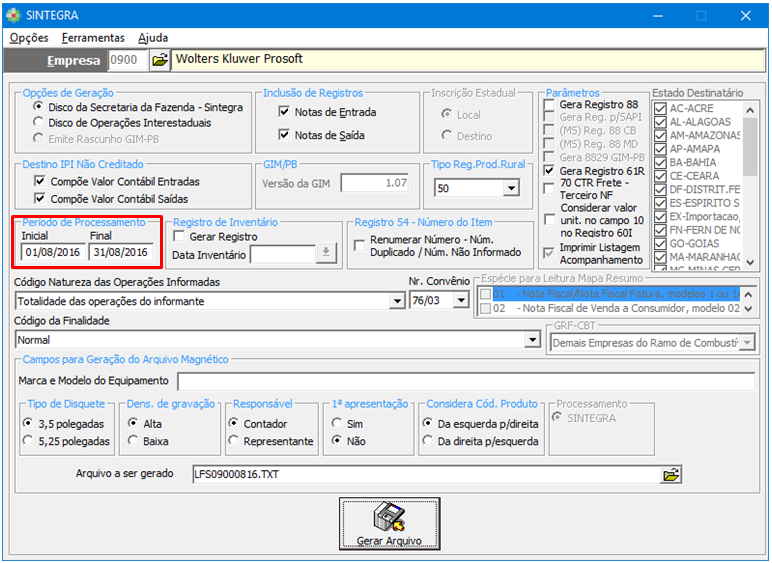Uncheck BA-BAHIA state checkbox

click(661, 162)
